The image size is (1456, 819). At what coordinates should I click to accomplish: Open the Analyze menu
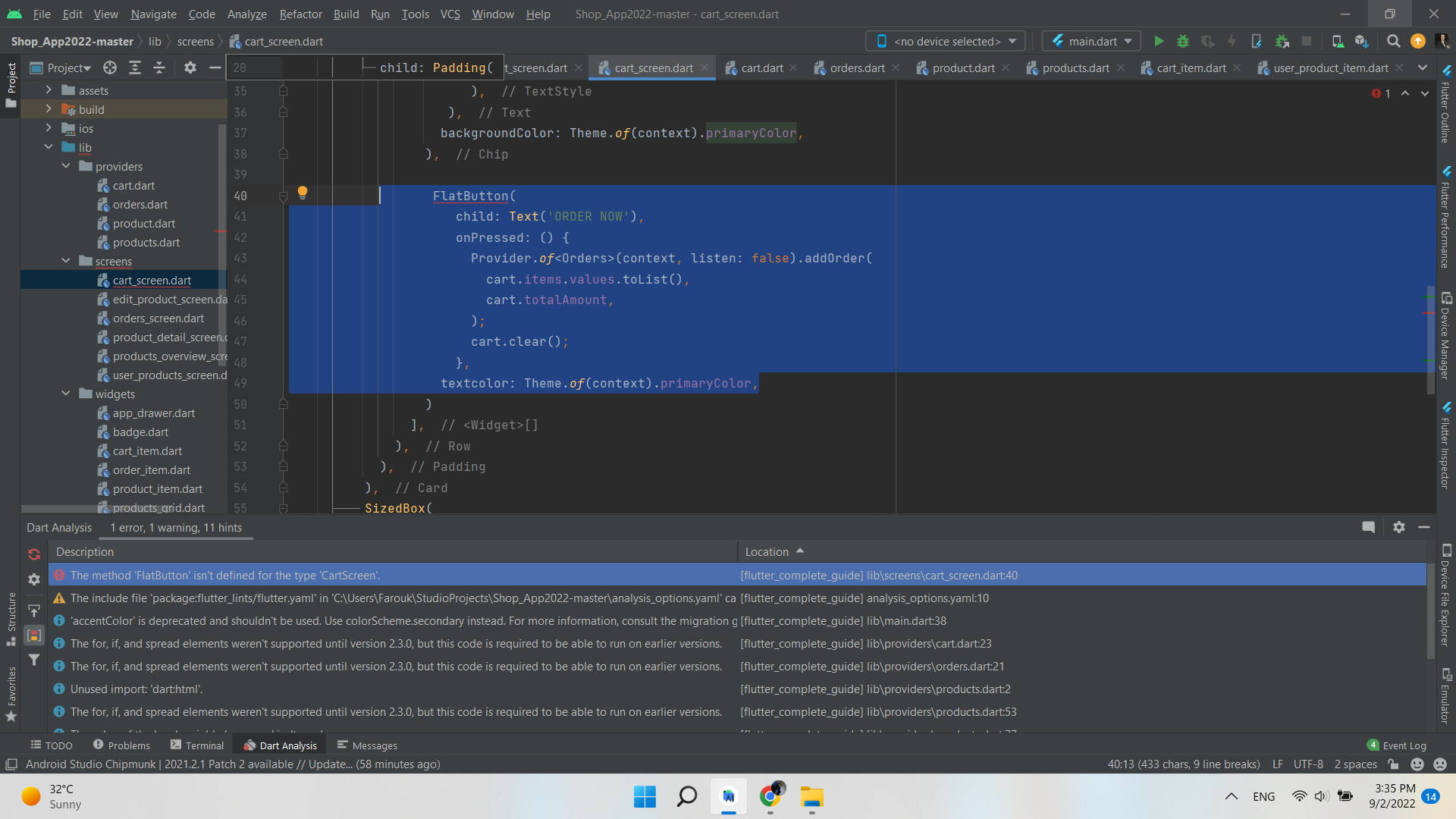(x=247, y=14)
